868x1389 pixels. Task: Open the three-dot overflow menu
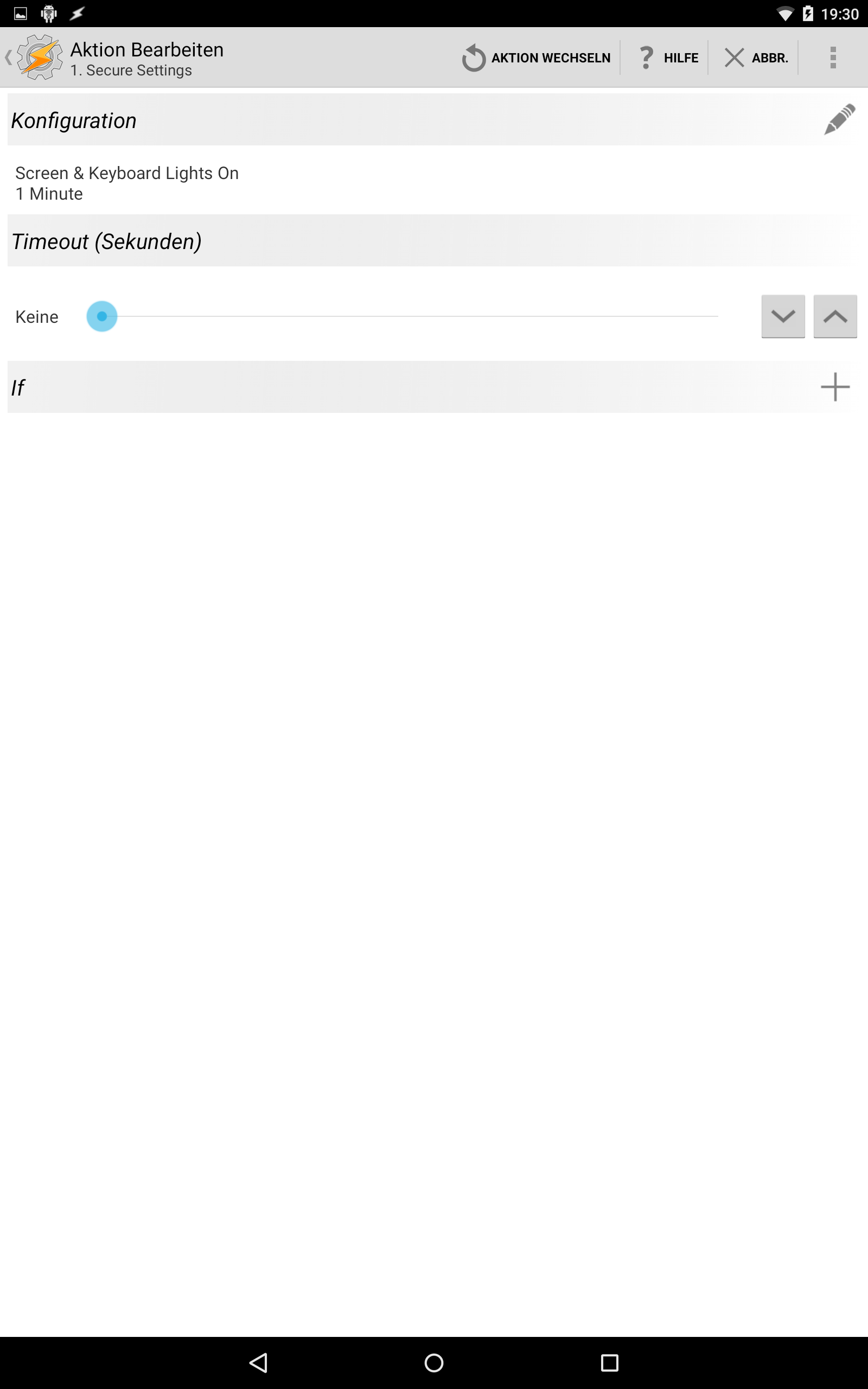coord(832,58)
